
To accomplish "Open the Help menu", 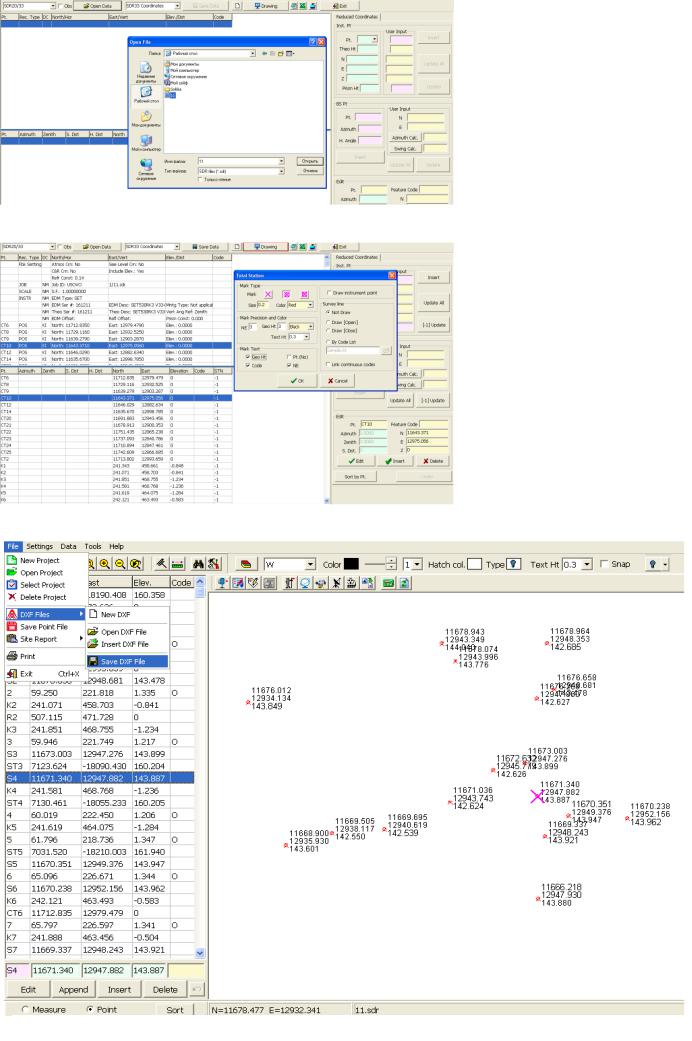I will coord(116,546).
